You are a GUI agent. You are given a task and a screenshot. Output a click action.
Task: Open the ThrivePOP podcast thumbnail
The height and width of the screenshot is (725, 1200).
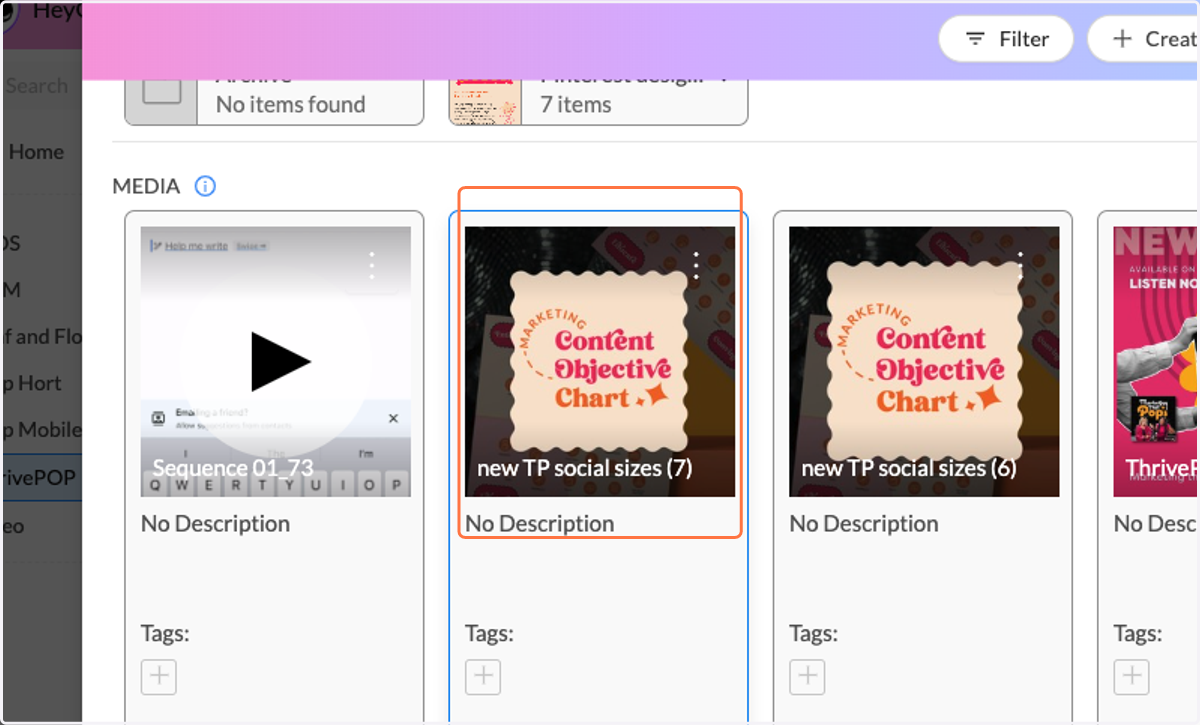[1156, 361]
